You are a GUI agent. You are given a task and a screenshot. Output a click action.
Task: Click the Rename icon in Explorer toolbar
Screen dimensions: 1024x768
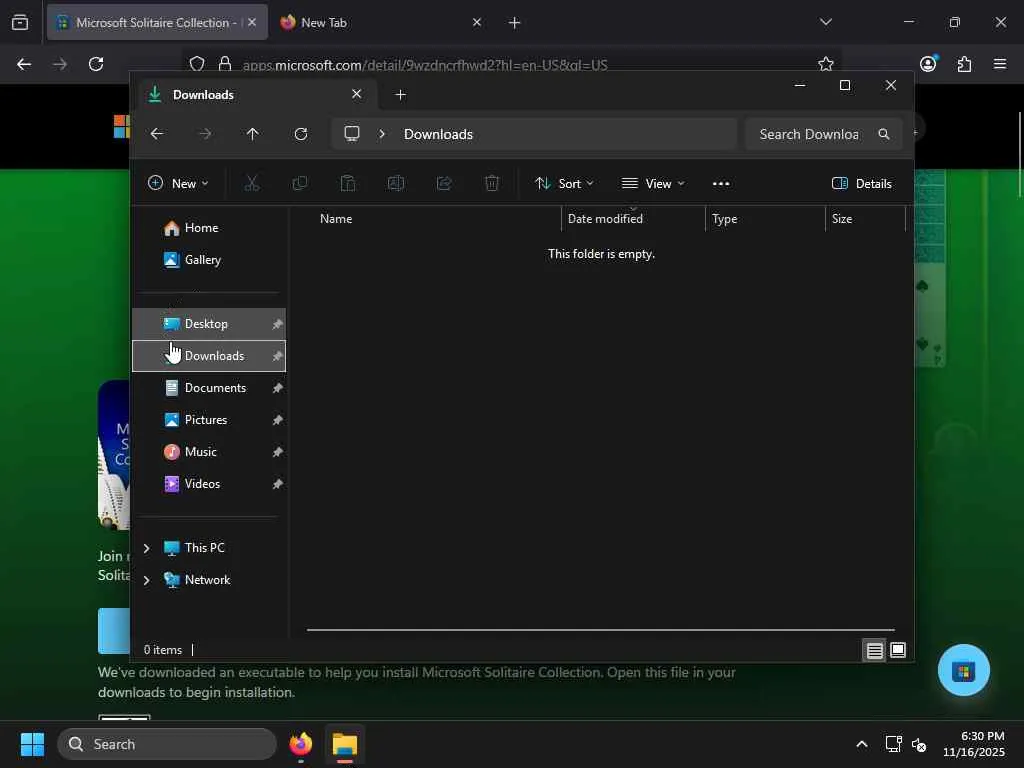tap(396, 184)
